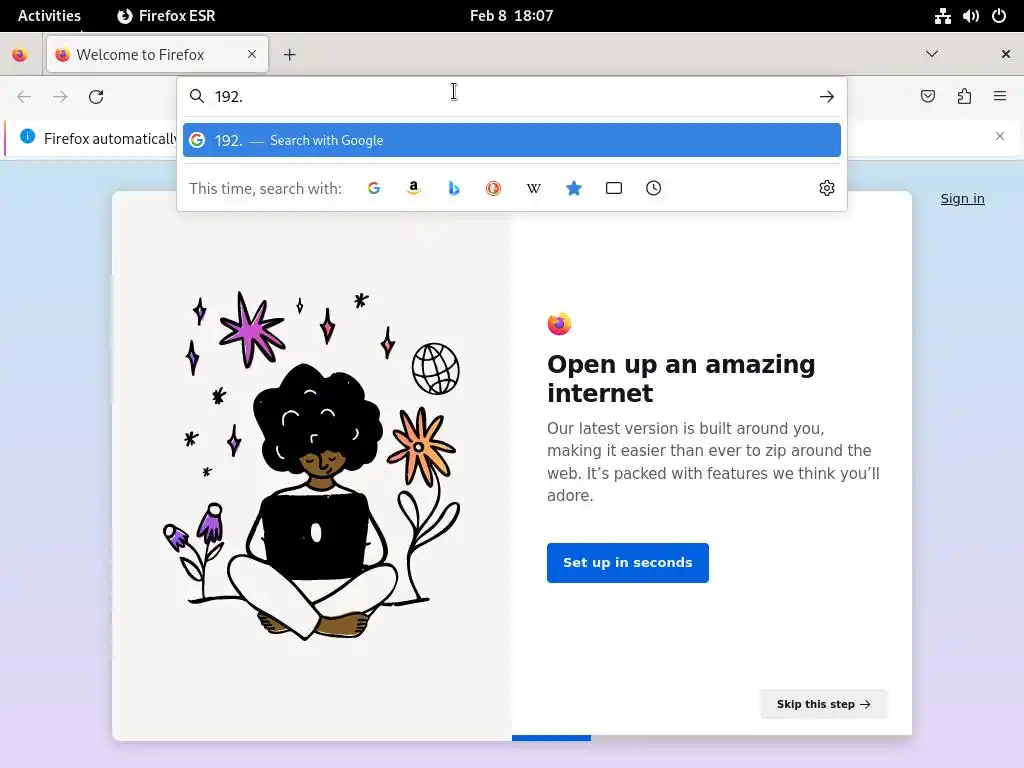Search in Bookmarks star icon
1024x768 pixels.
[574, 188]
